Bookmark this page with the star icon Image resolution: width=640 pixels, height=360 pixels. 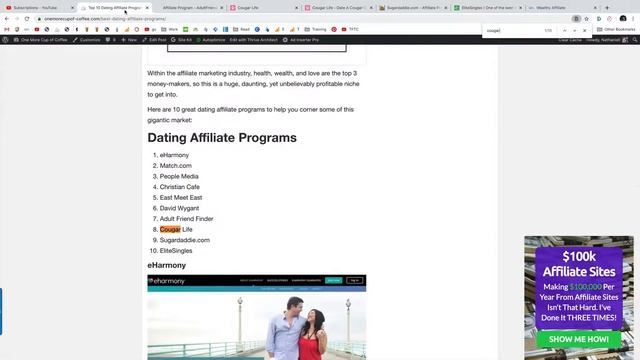[x=587, y=19]
